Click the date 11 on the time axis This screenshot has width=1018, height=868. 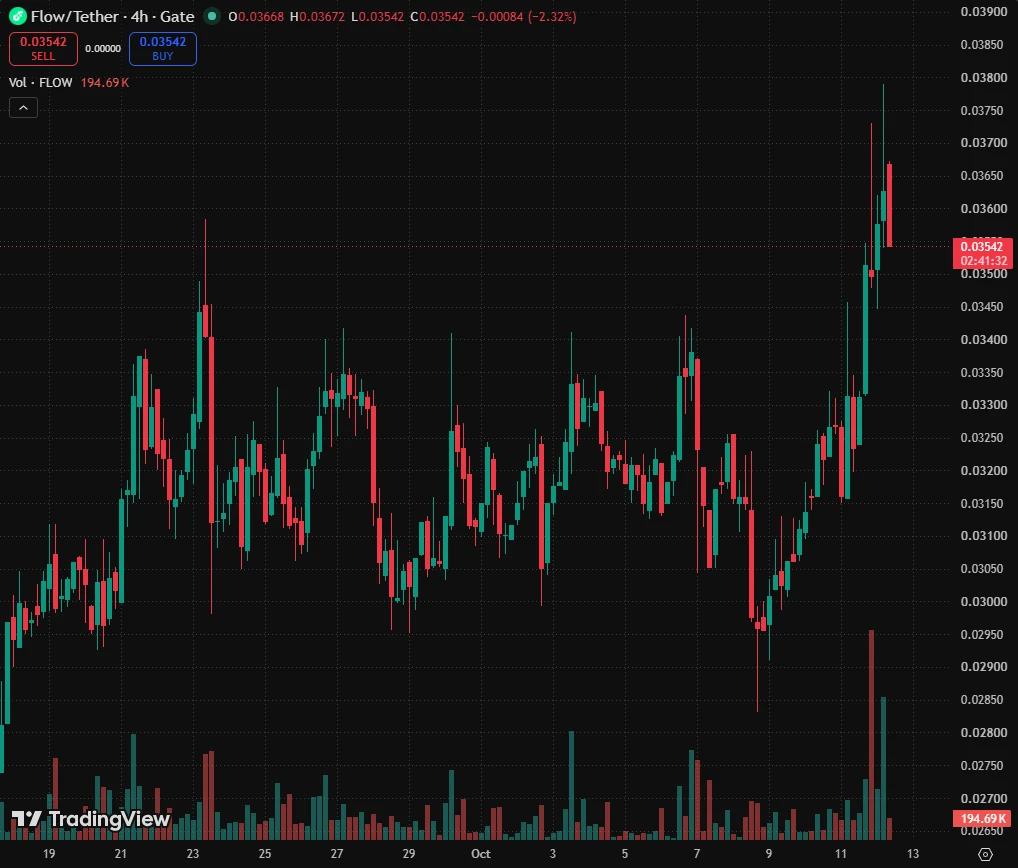click(841, 854)
